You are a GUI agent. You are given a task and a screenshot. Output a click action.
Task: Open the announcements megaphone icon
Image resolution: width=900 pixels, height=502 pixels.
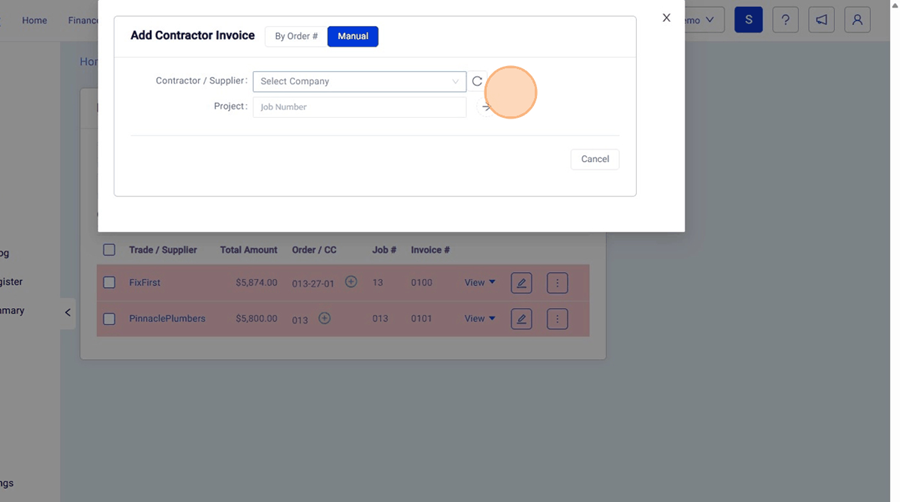coord(821,20)
